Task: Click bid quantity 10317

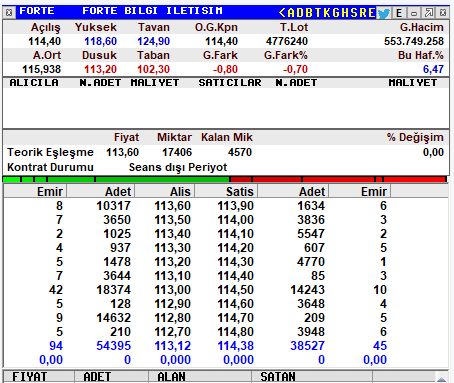Action: tap(113, 206)
